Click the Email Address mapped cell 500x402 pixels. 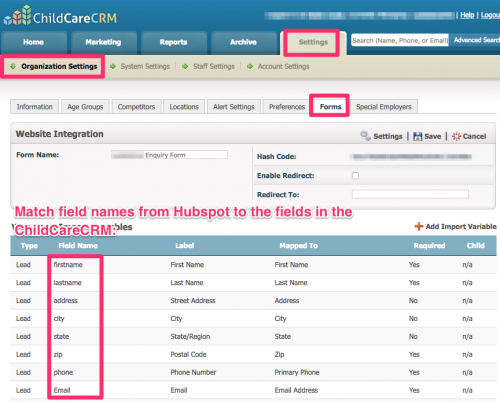tap(296, 390)
